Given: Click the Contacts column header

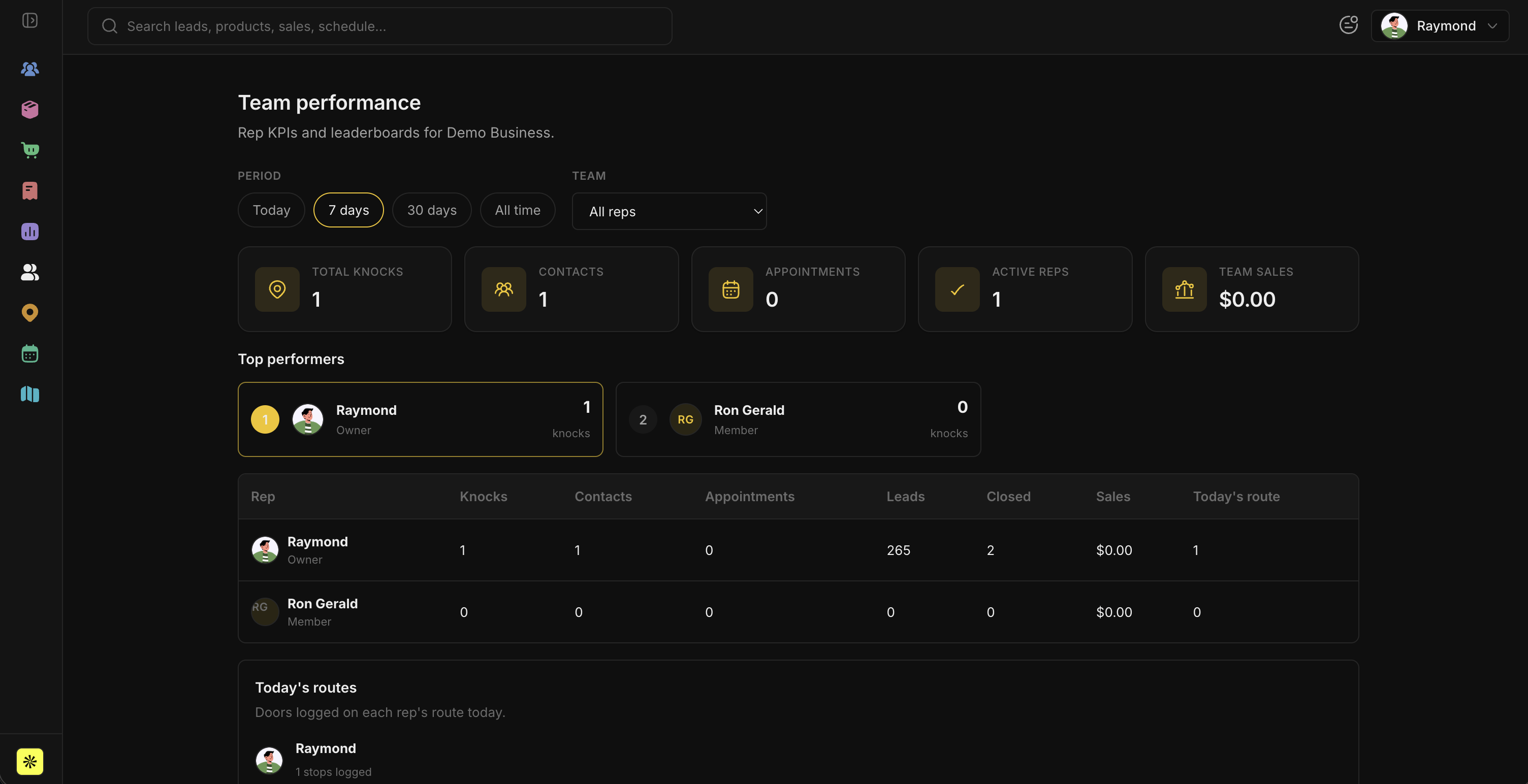Looking at the screenshot, I should [x=603, y=497].
